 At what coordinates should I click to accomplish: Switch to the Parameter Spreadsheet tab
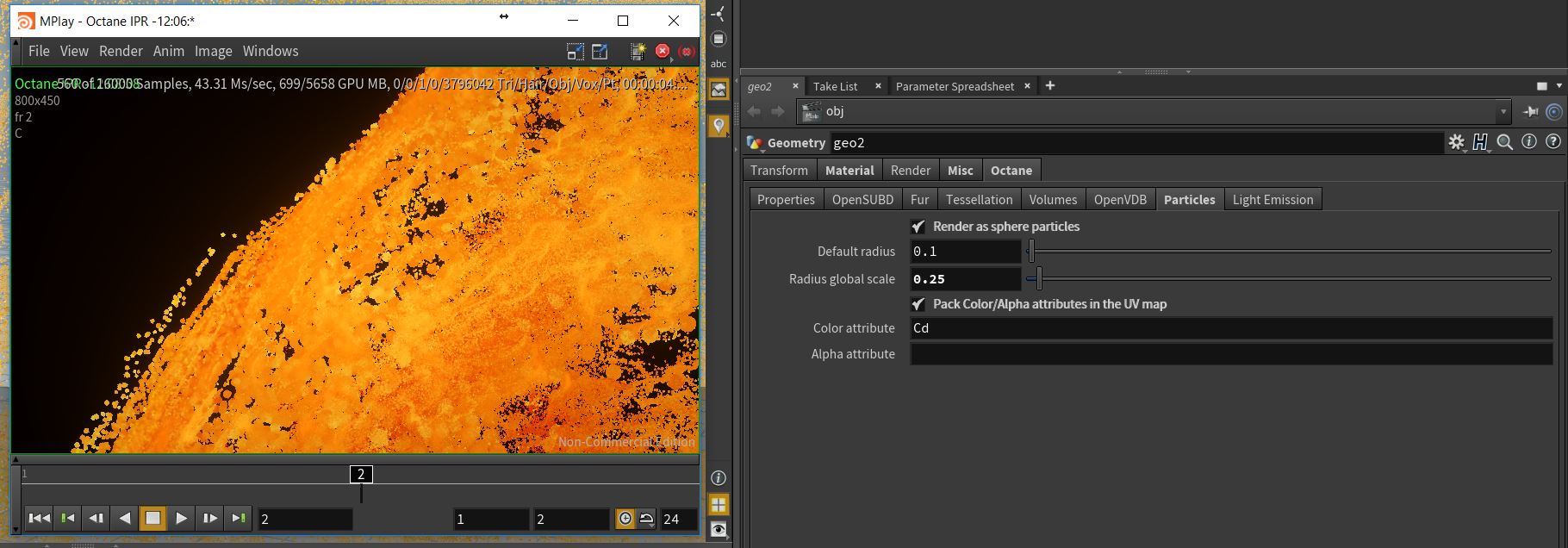point(955,86)
